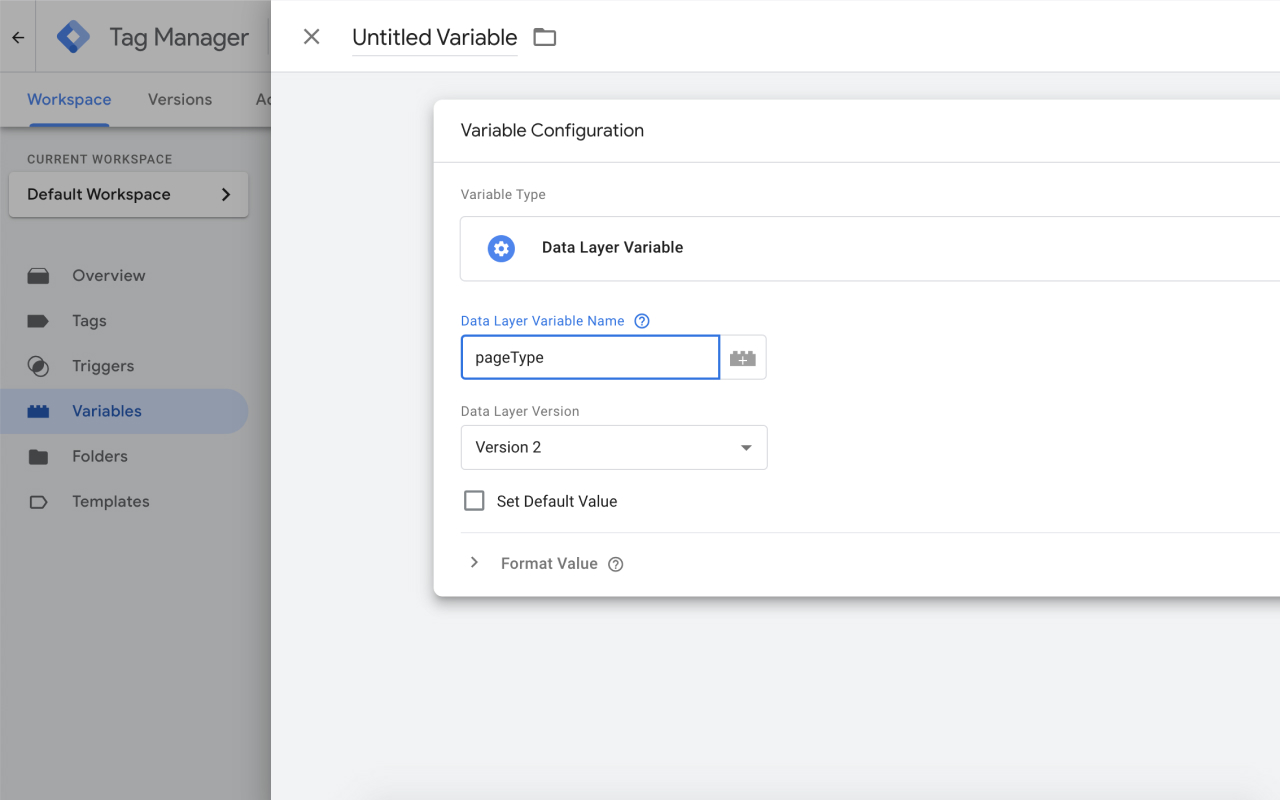Open the Data Layer Version dropdown

[x=613, y=447]
